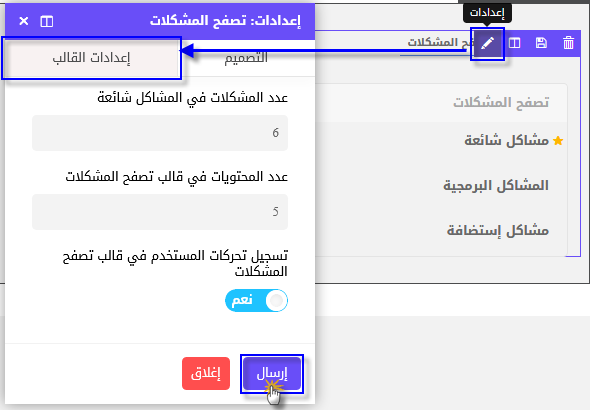The width and height of the screenshot is (594, 410).
Task: Click the trash delete icon
Action: coord(568,43)
